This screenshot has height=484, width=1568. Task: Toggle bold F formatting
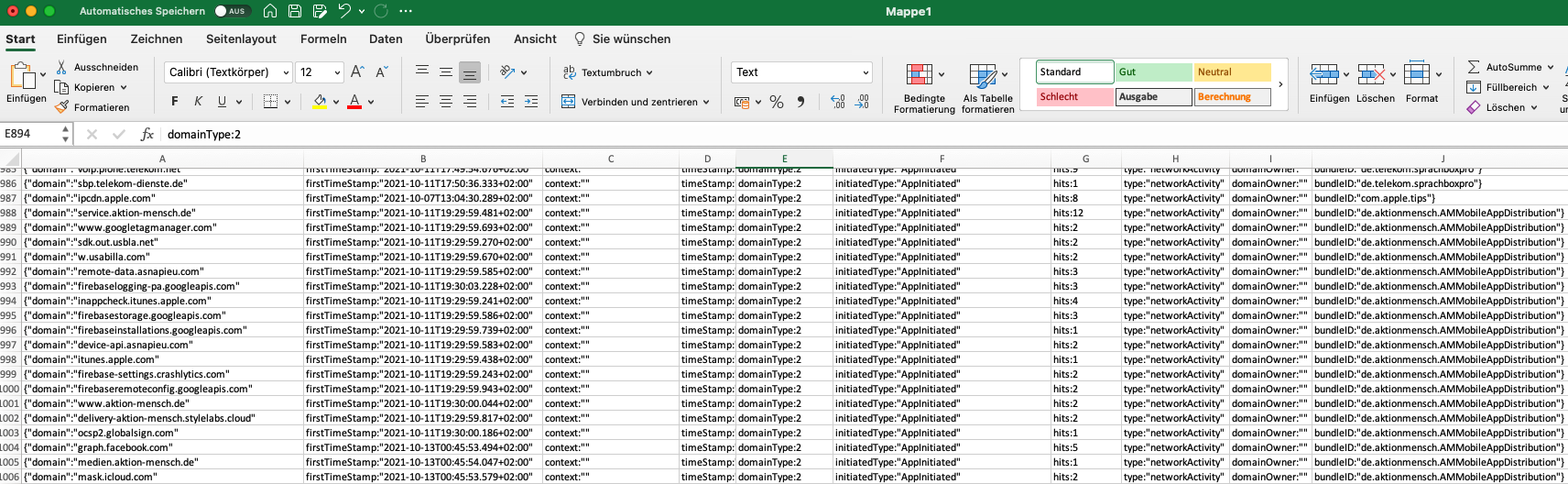174,101
